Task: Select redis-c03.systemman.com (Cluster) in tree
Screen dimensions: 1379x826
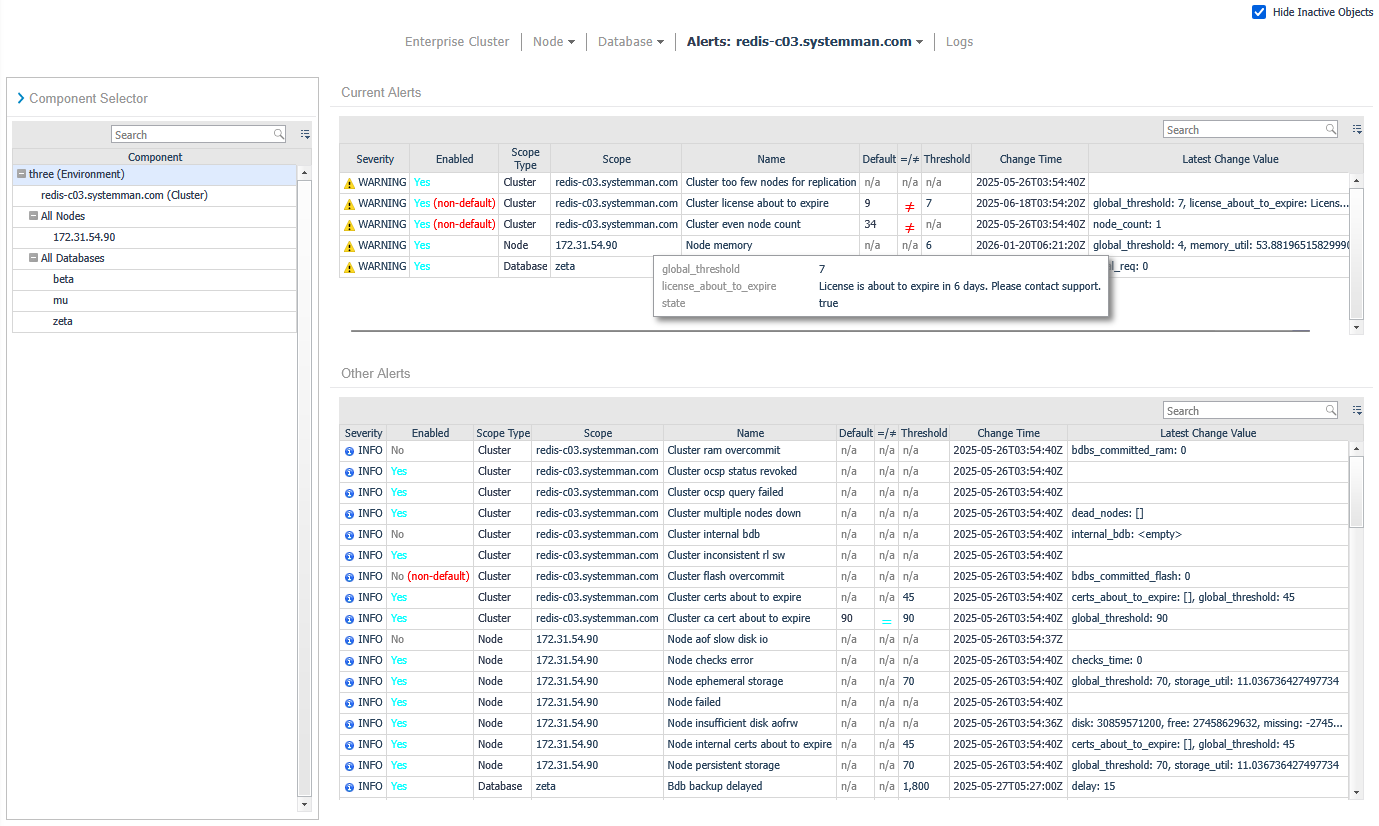Action: pos(124,195)
